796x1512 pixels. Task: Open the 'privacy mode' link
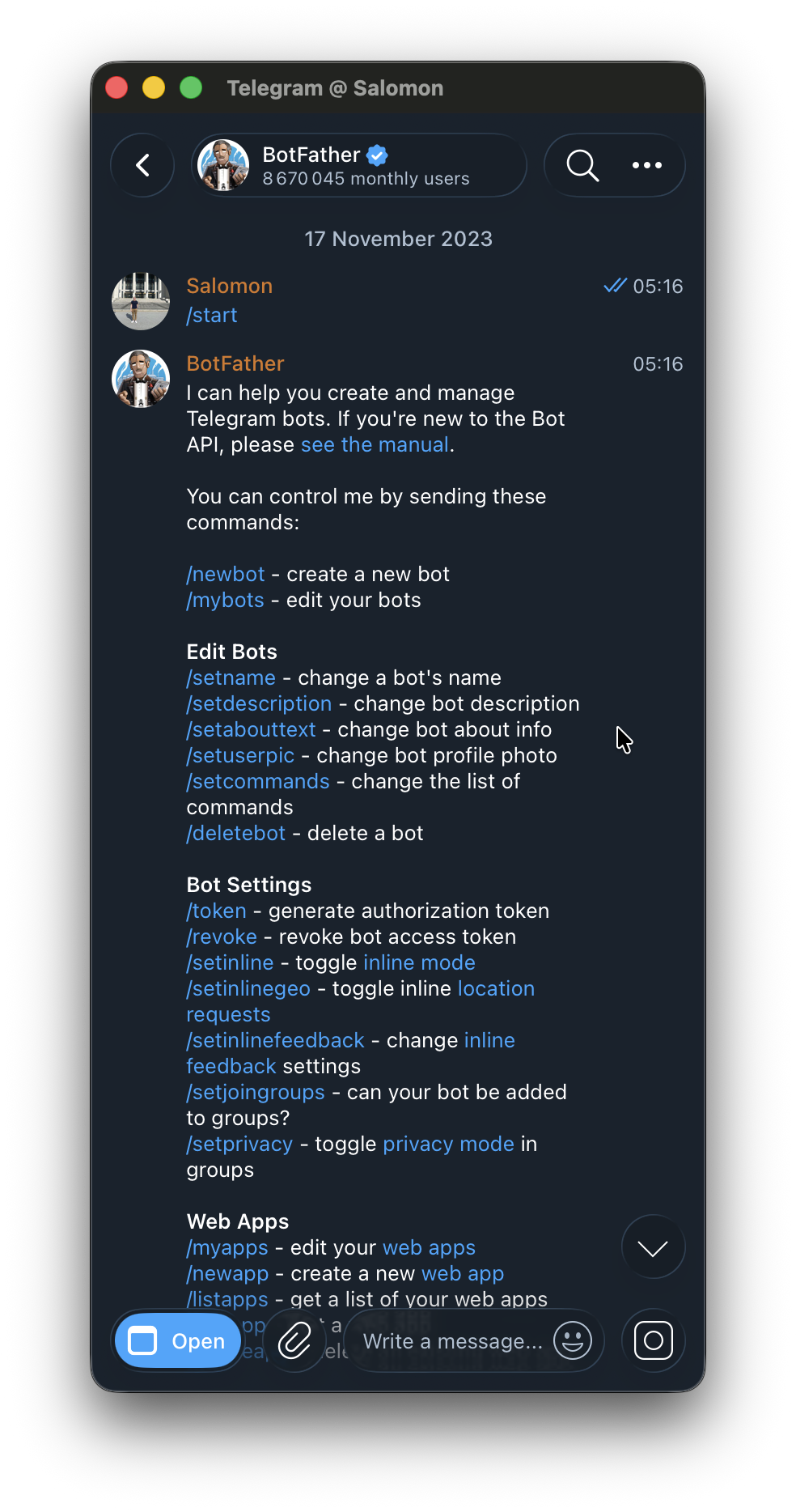pyautogui.click(x=448, y=1144)
